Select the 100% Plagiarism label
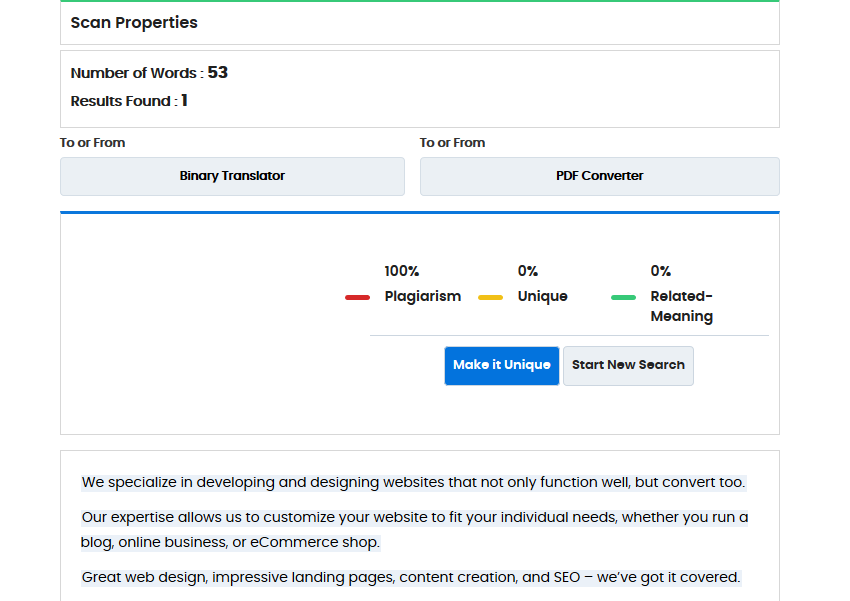 click(422, 284)
